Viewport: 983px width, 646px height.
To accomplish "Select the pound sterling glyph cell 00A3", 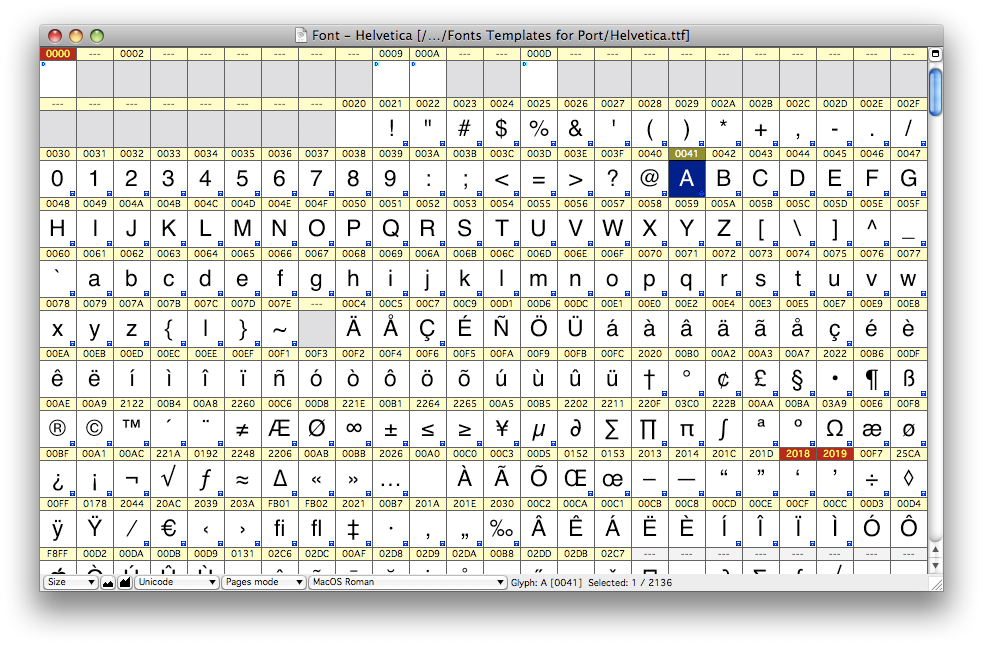I will [760, 378].
